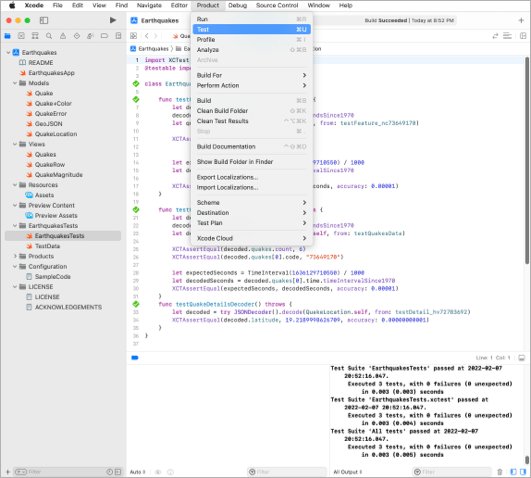Screen dimensions: 531x478
Task: Click the test passed diamond on line 32
Action: pyautogui.click(x=136, y=304)
